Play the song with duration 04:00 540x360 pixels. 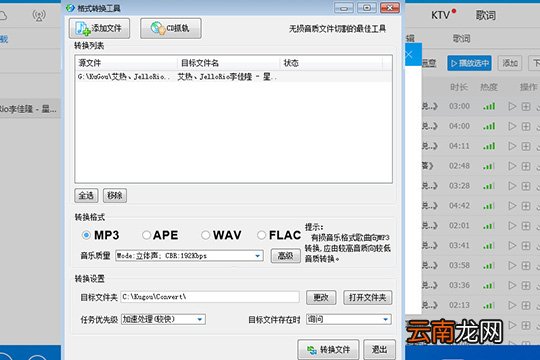pyautogui.click(x=512, y=126)
